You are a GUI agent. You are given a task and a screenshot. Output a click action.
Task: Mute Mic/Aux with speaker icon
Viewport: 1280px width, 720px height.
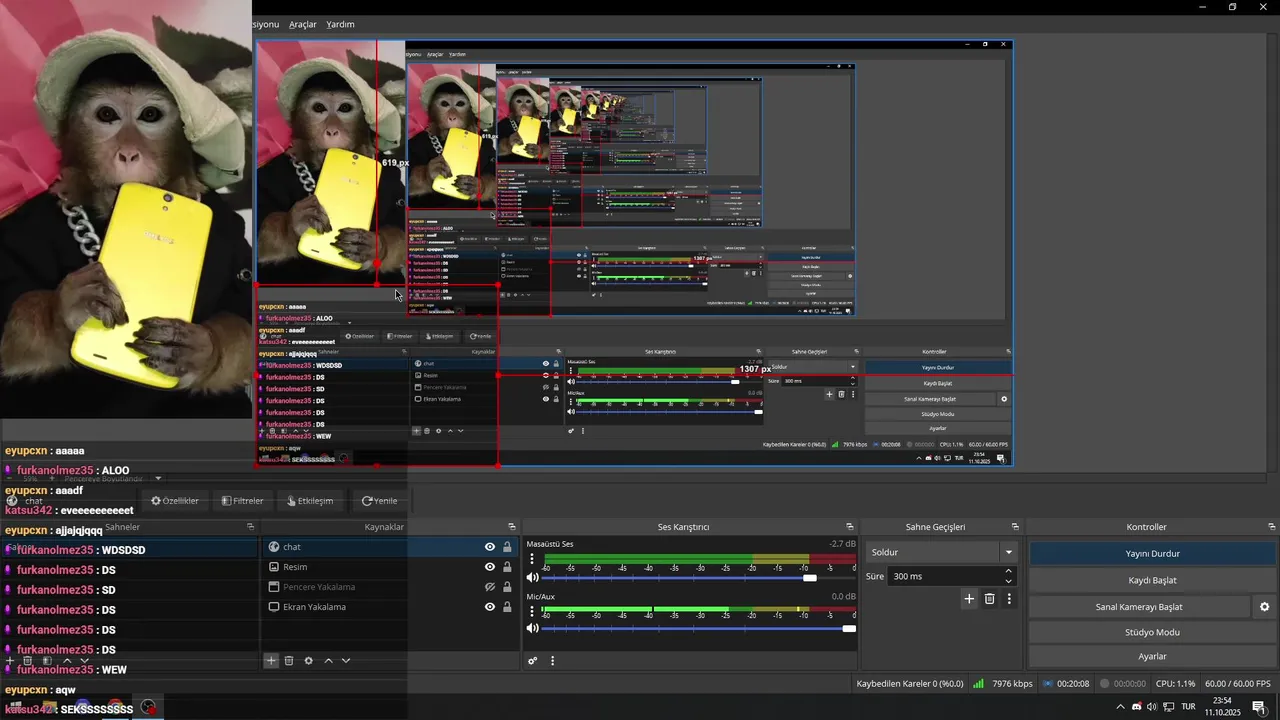(x=532, y=628)
